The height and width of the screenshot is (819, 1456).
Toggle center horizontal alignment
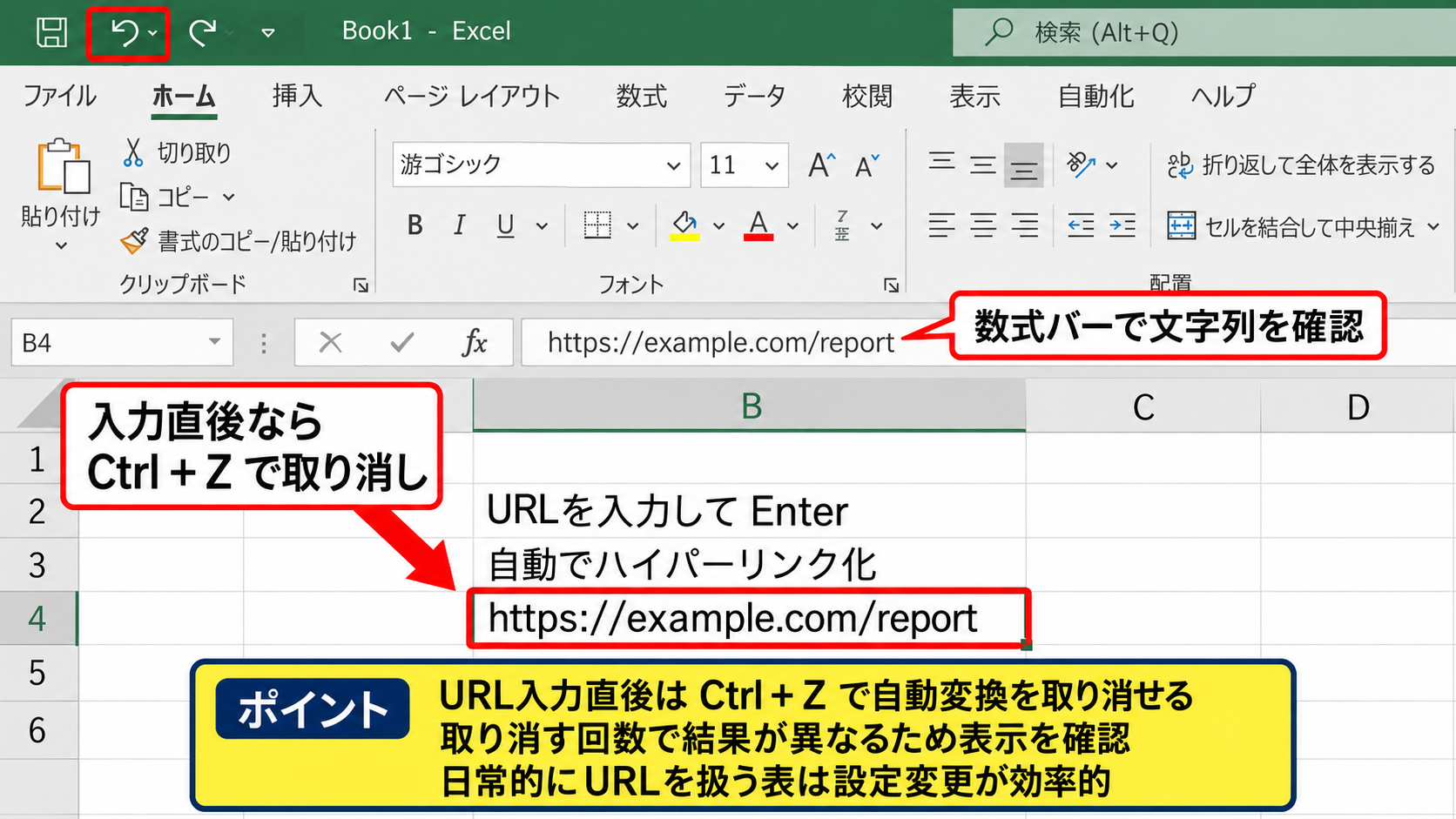[983, 225]
